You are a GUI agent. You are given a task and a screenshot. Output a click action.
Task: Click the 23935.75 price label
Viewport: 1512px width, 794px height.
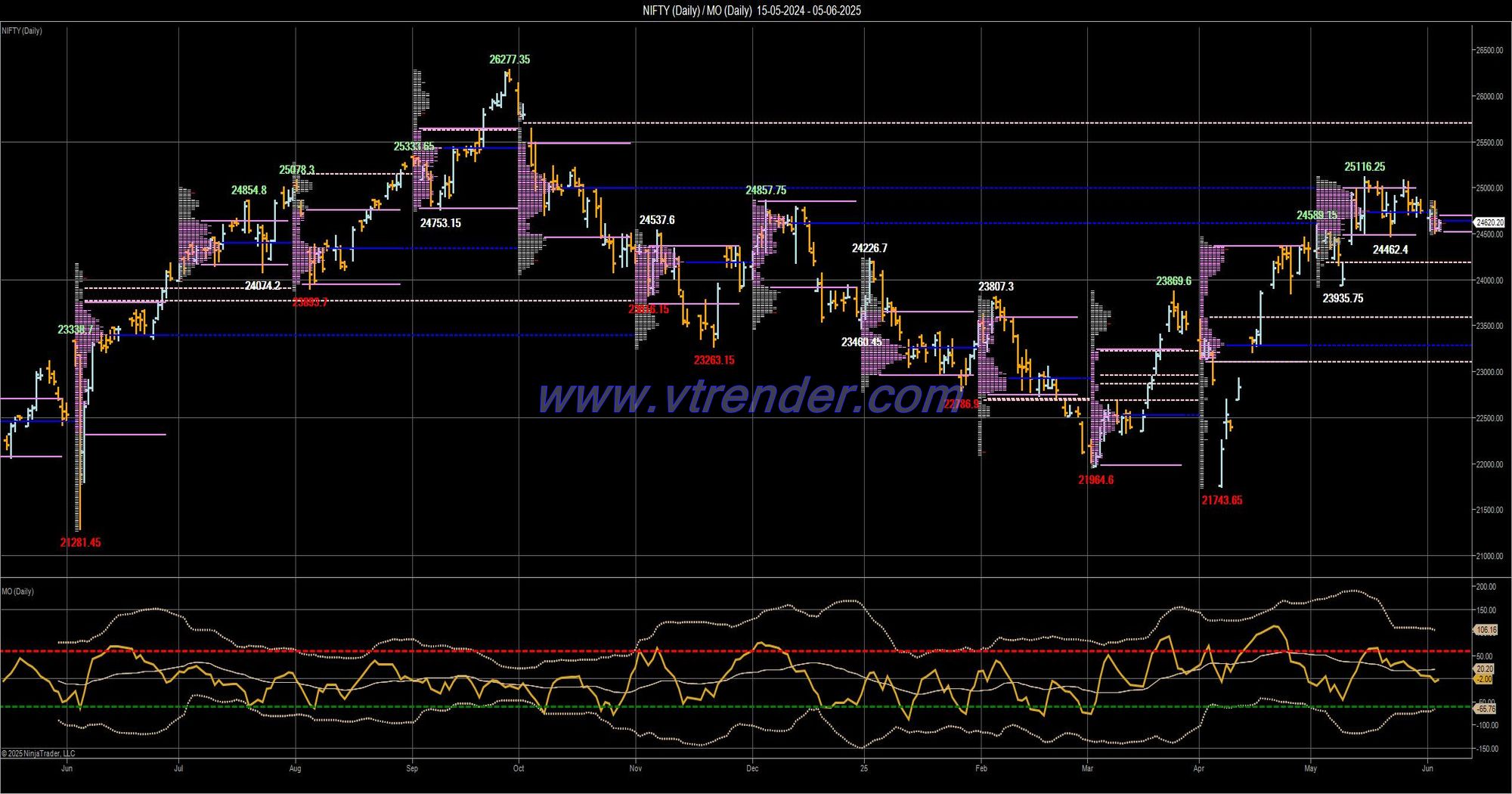point(1343,299)
